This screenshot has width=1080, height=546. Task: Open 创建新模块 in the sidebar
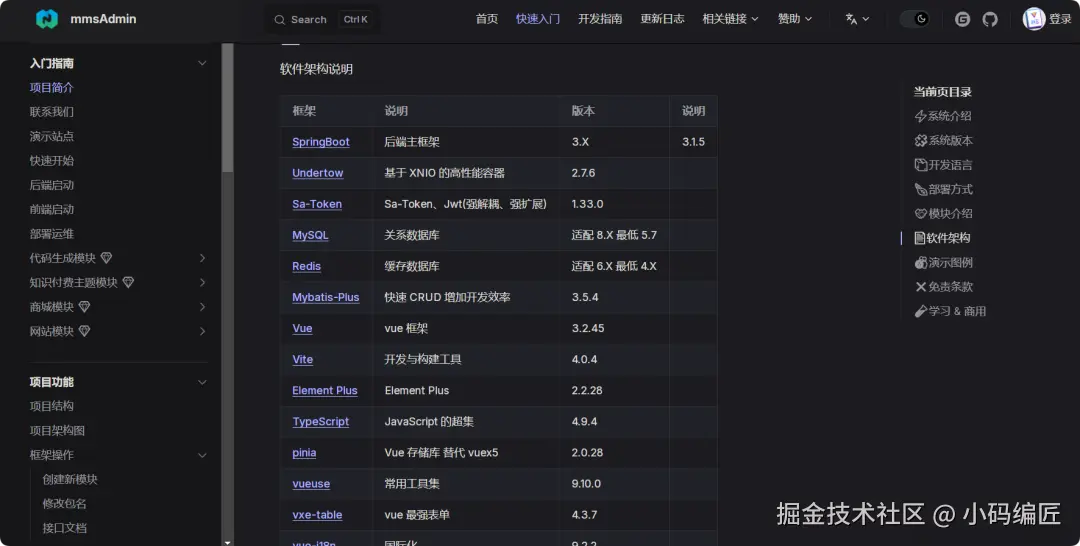coord(70,479)
